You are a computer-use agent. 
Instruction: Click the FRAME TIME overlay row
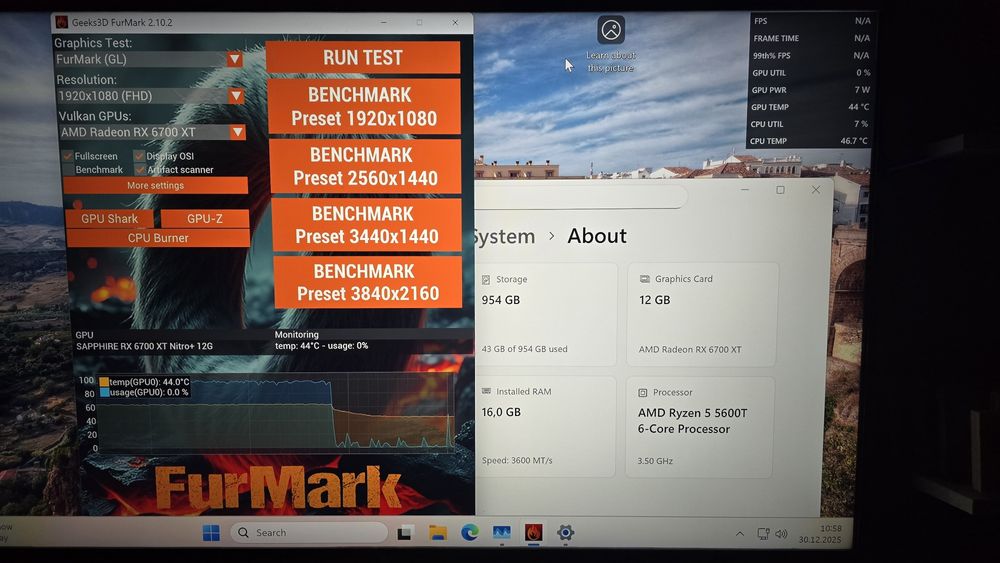pos(812,38)
